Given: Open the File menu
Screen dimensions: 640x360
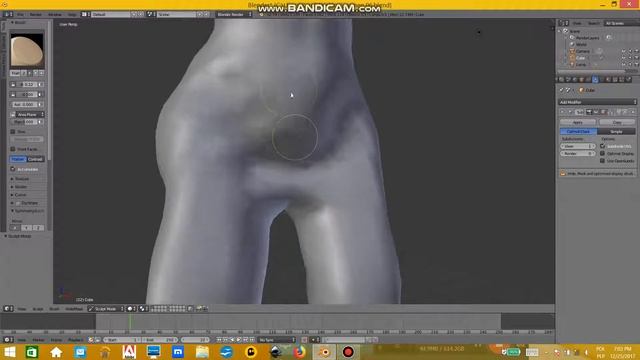Looking at the screenshot, I should point(20,14).
